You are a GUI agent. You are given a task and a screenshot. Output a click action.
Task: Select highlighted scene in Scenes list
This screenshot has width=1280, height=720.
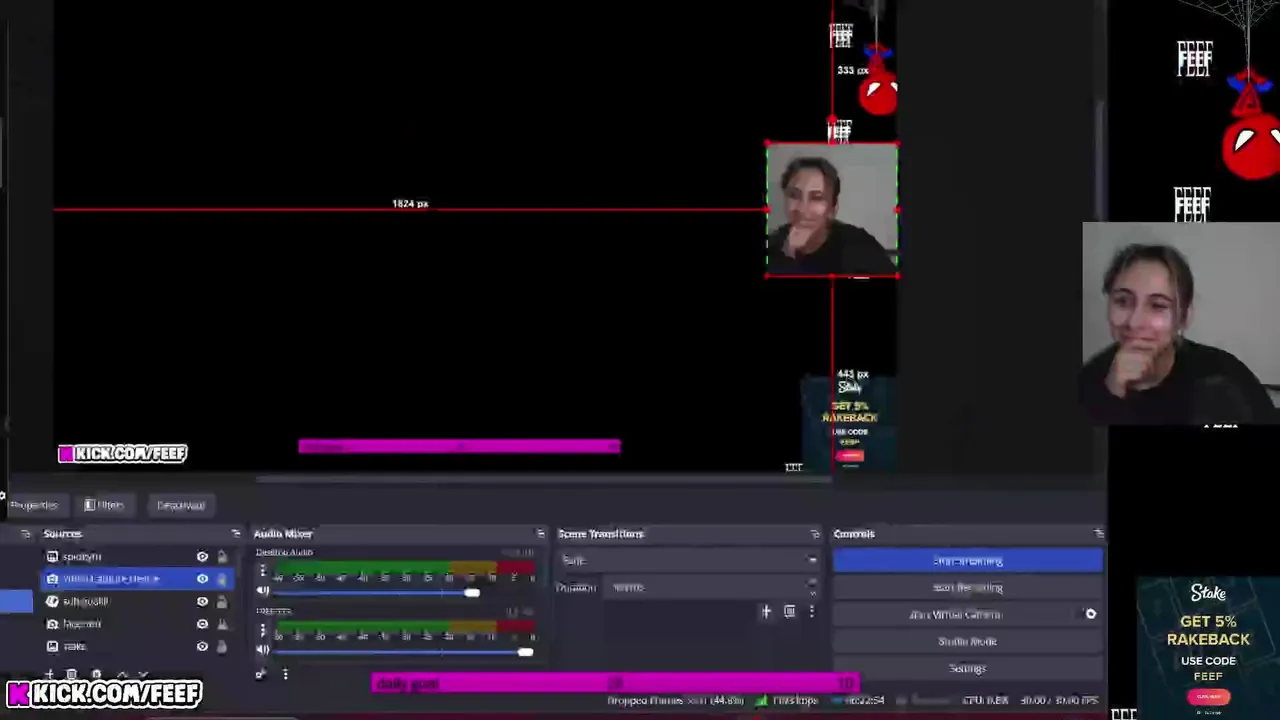pos(15,601)
